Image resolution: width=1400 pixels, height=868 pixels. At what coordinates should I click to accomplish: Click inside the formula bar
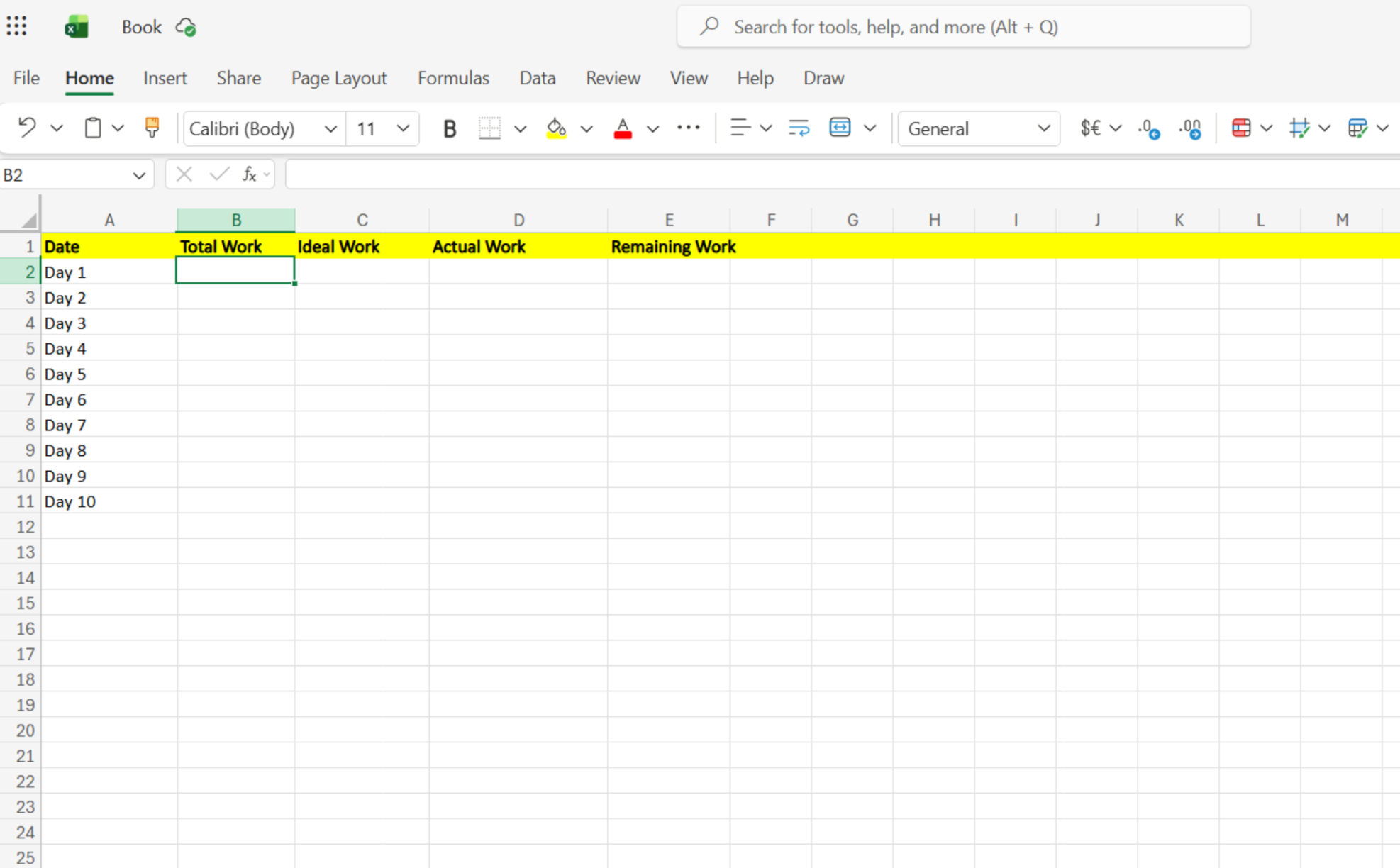(x=843, y=174)
